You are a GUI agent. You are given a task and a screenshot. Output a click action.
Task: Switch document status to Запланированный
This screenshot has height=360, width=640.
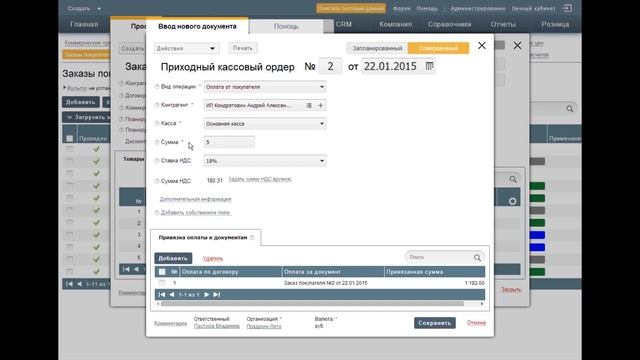(x=377, y=48)
